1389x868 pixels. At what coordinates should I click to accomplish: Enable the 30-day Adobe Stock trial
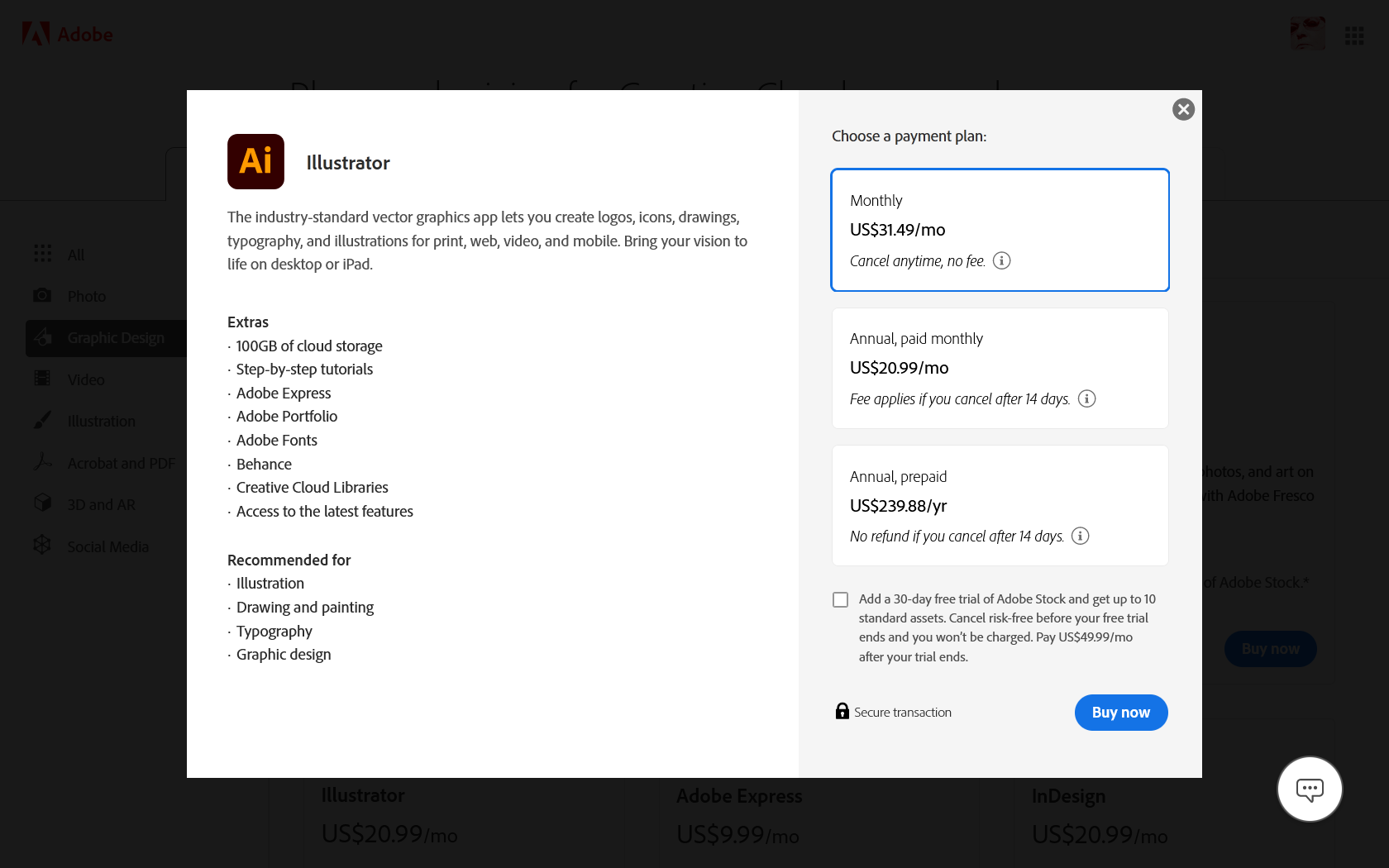[840, 599]
